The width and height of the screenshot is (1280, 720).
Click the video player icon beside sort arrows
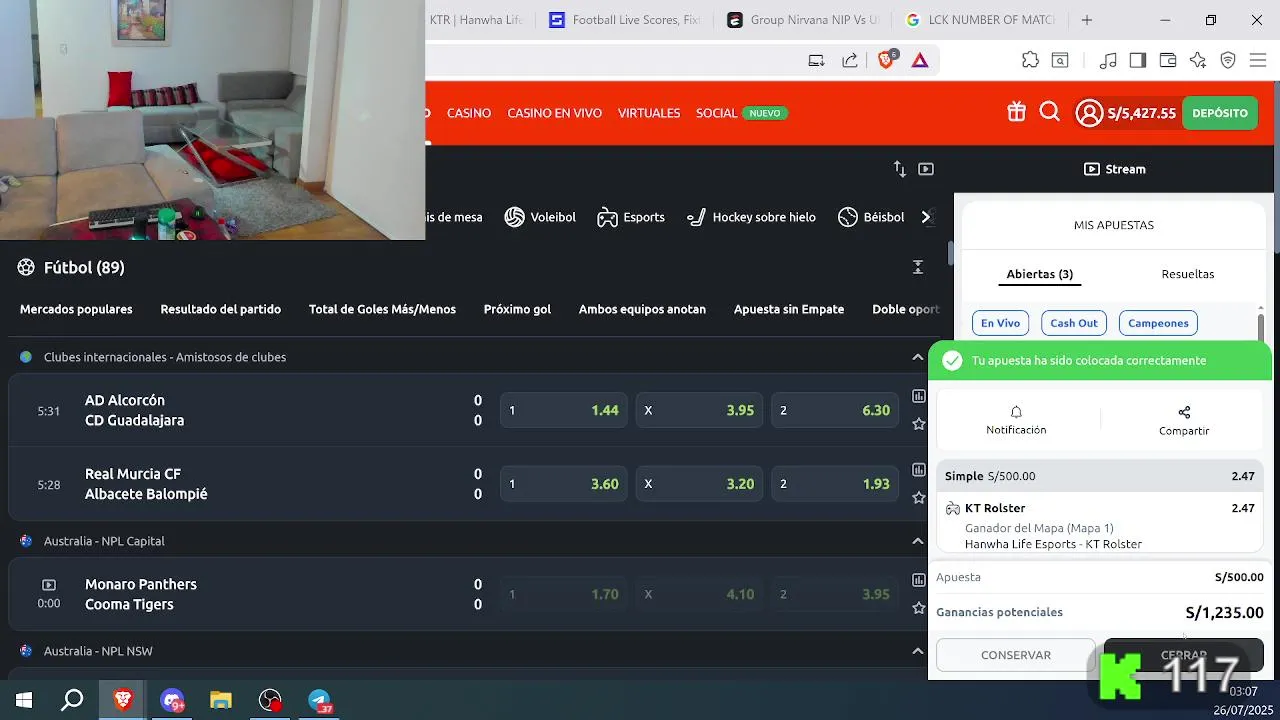pyautogui.click(x=926, y=169)
